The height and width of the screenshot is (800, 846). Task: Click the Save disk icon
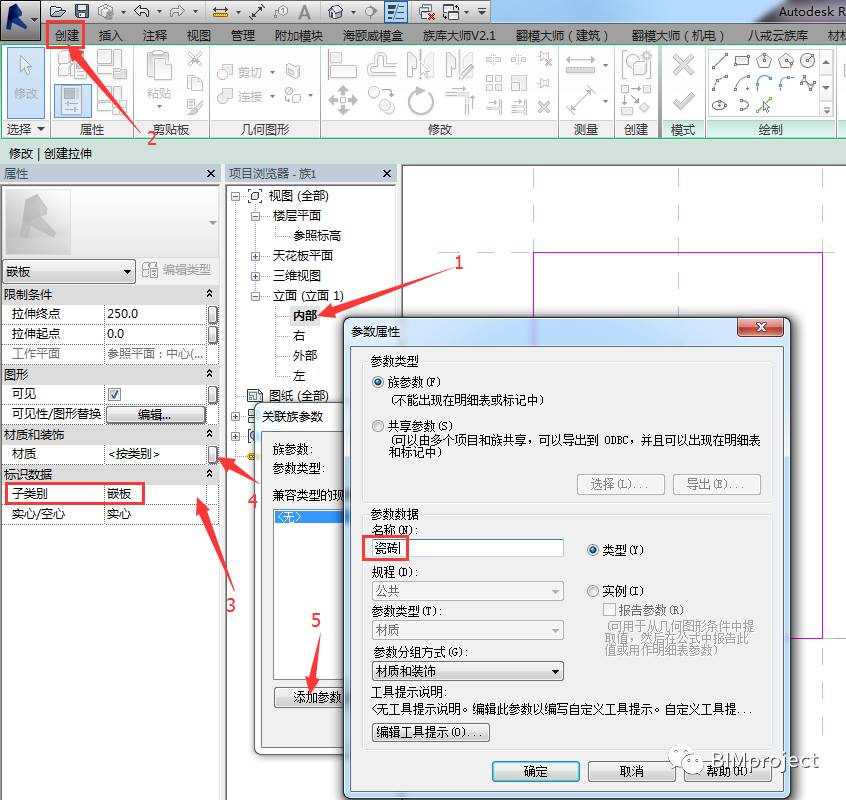81,11
